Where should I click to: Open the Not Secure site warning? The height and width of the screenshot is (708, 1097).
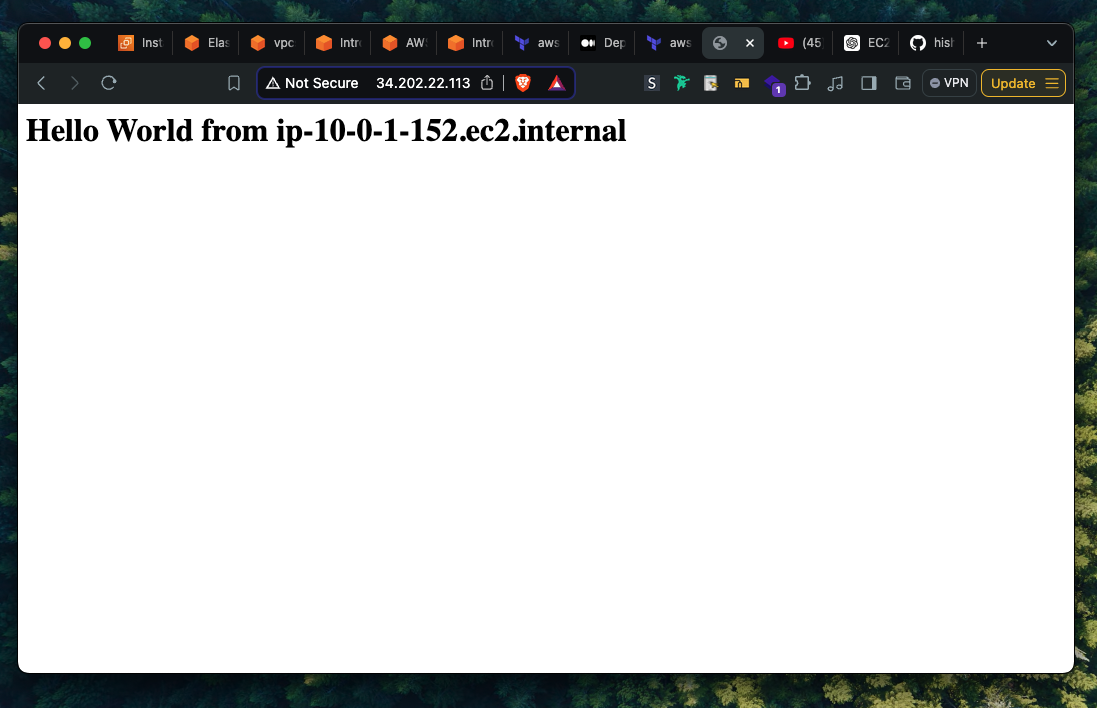(312, 83)
